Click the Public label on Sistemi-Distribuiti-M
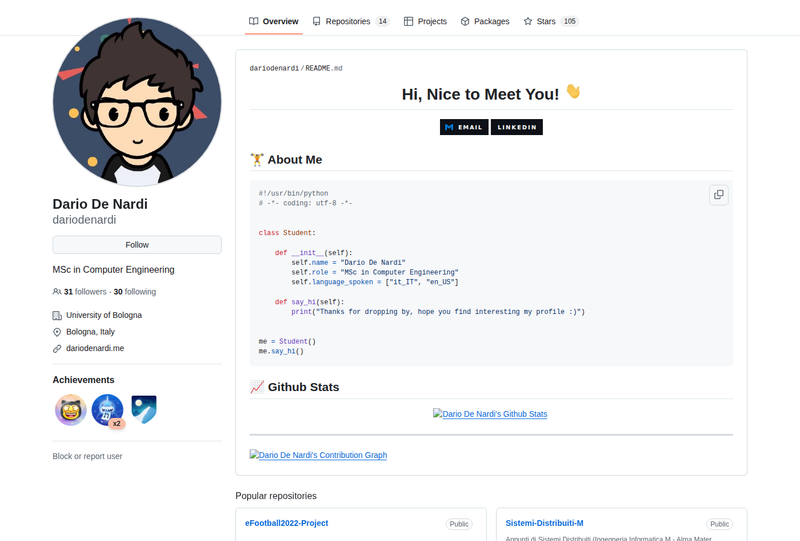 click(x=719, y=524)
